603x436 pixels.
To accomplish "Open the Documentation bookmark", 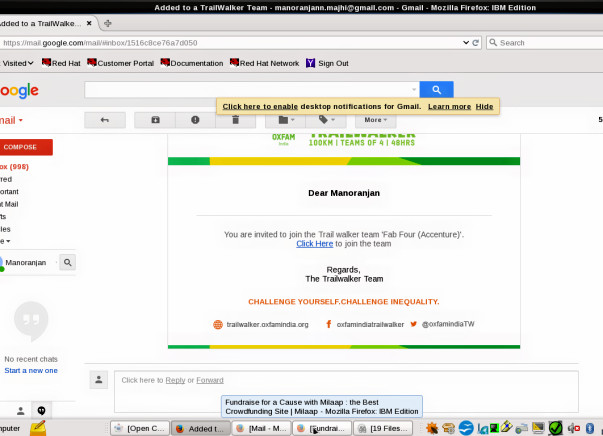I will [192, 63].
